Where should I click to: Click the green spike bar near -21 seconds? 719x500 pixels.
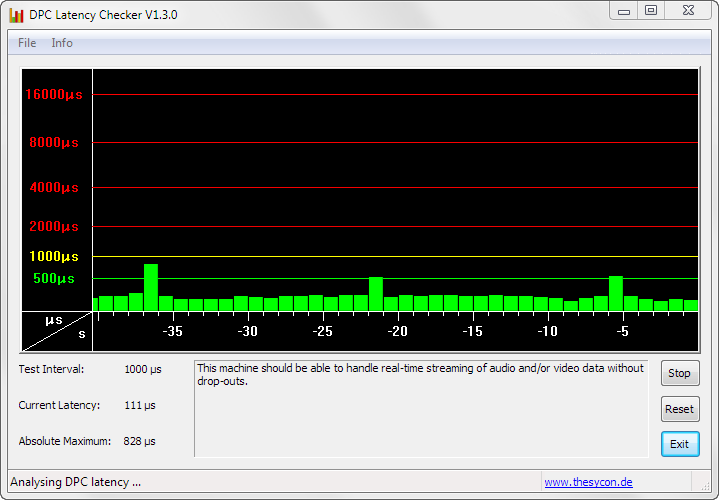[376, 294]
